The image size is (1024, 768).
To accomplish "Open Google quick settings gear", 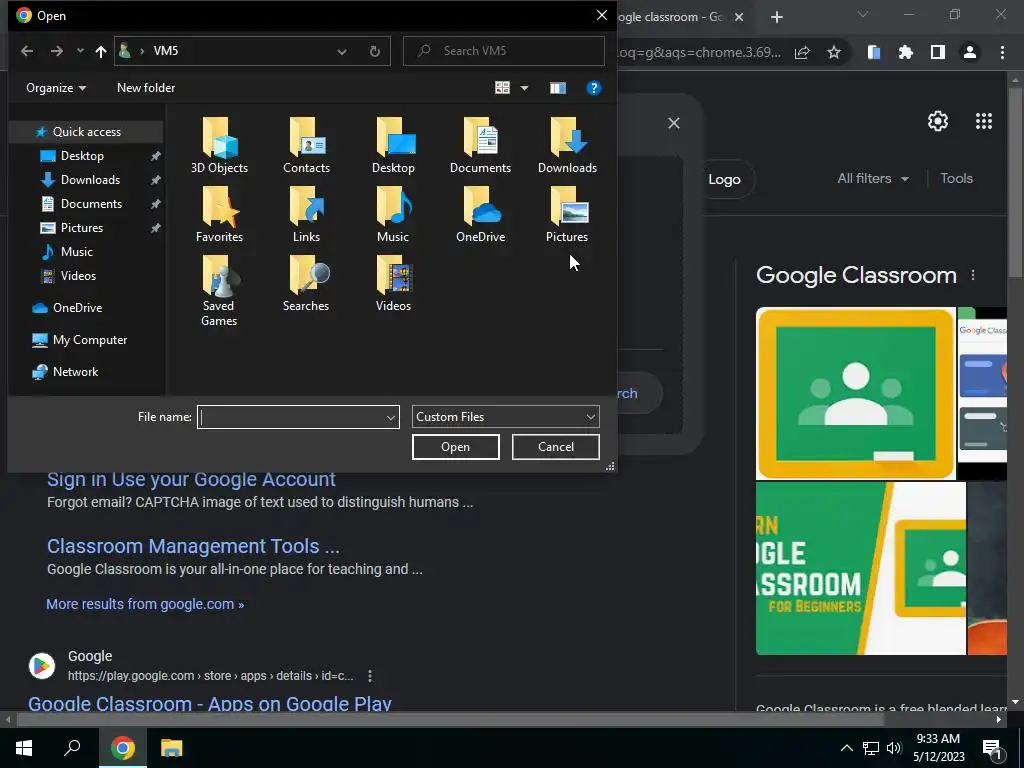I will [938, 121].
